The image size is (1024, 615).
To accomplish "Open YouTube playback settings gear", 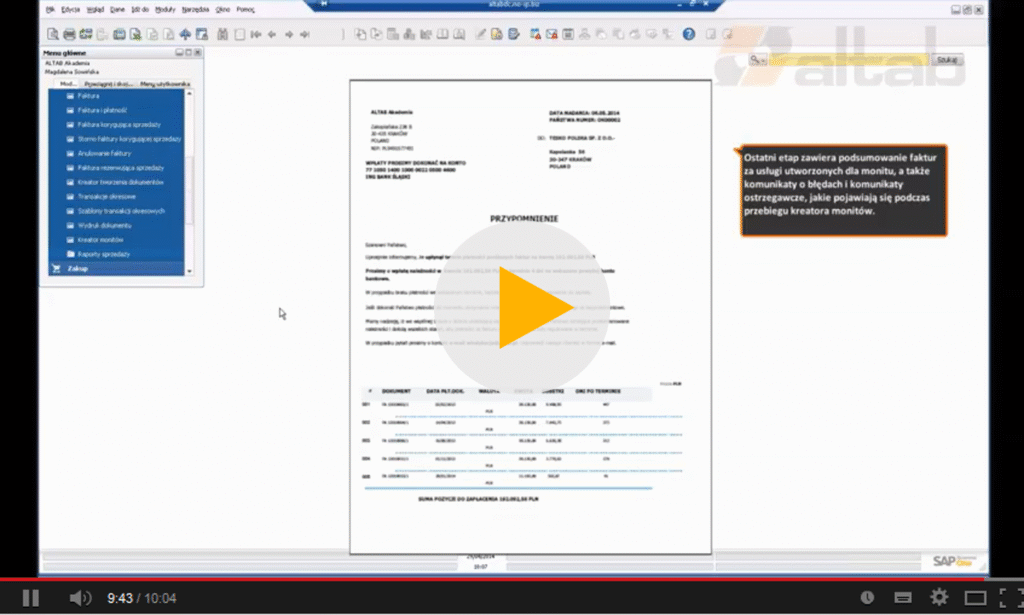I will coord(938,597).
